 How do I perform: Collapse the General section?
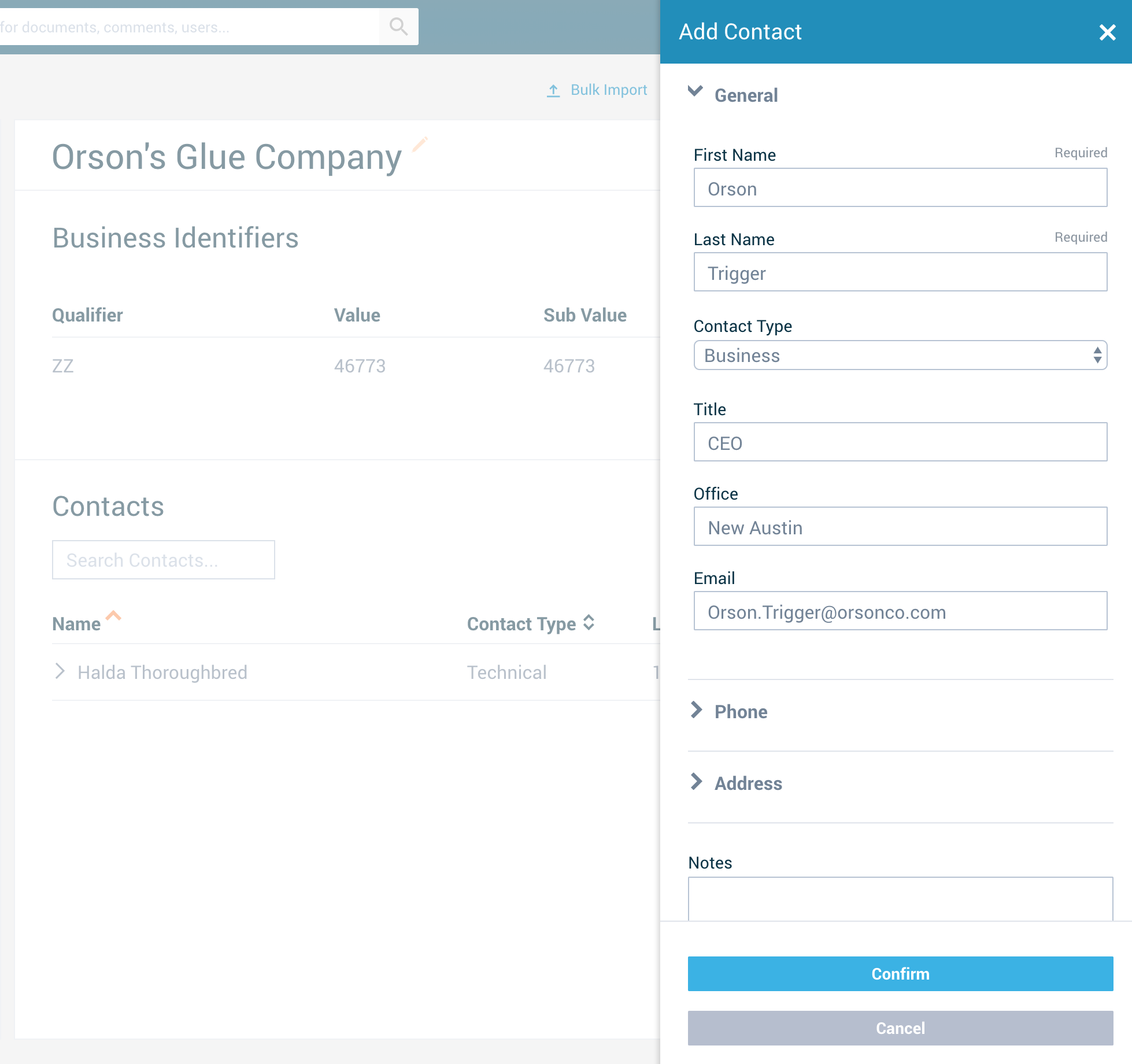pos(695,91)
